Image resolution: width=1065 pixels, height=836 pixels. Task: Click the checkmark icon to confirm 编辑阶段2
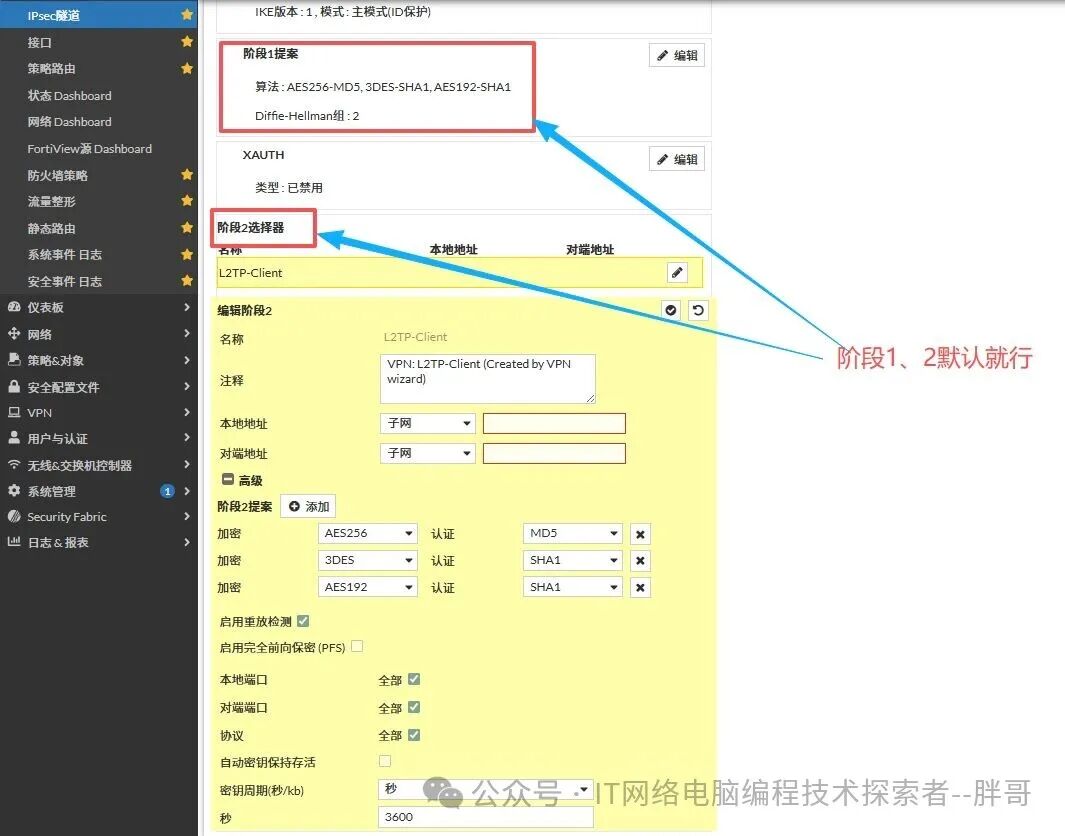(671, 310)
